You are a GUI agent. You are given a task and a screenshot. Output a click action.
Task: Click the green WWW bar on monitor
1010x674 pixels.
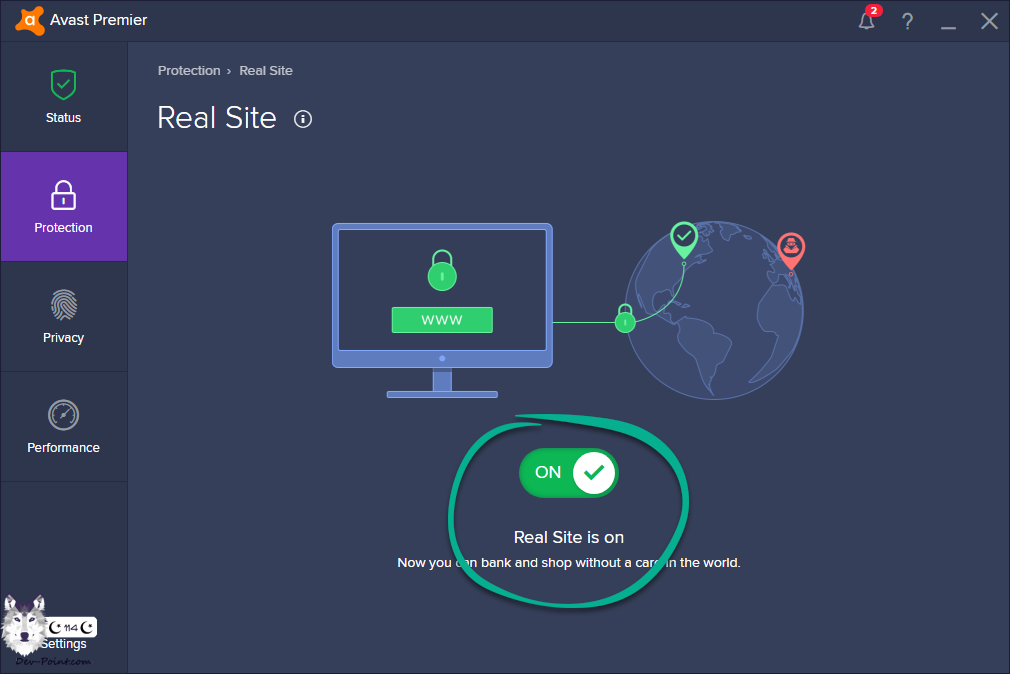pos(442,320)
